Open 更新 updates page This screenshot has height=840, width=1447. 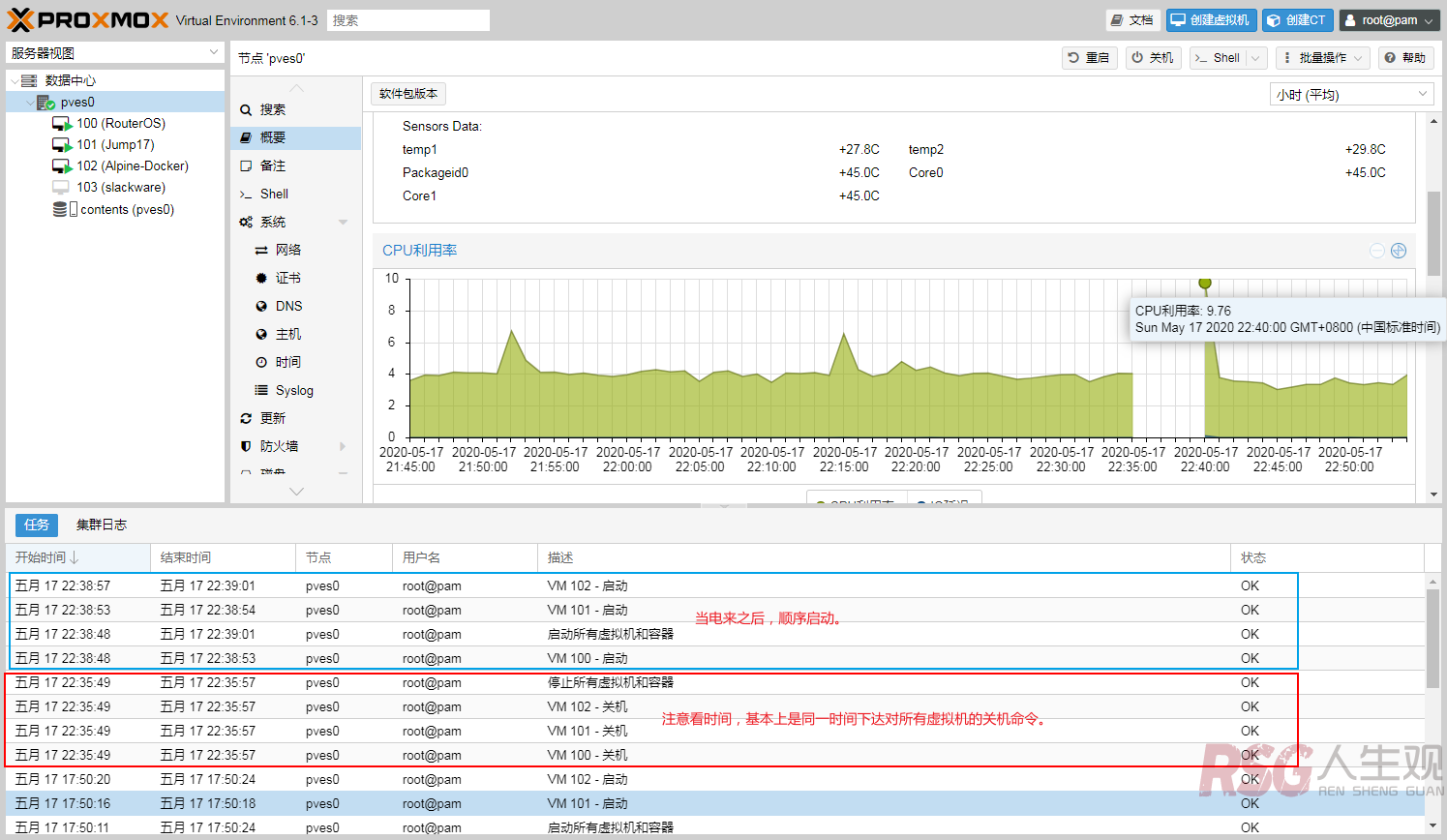(295, 418)
